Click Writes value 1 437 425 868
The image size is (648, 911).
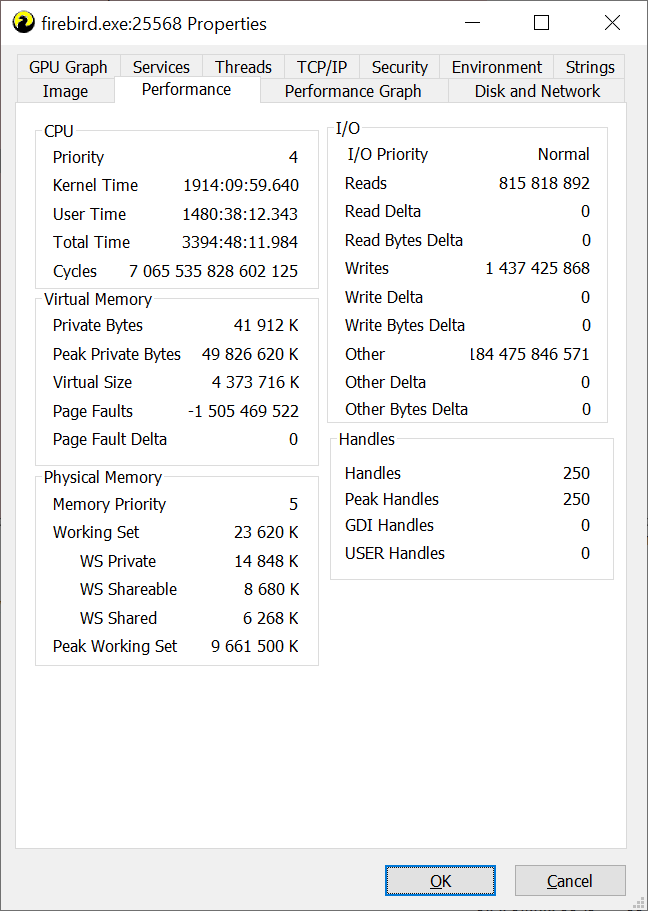(538, 268)
